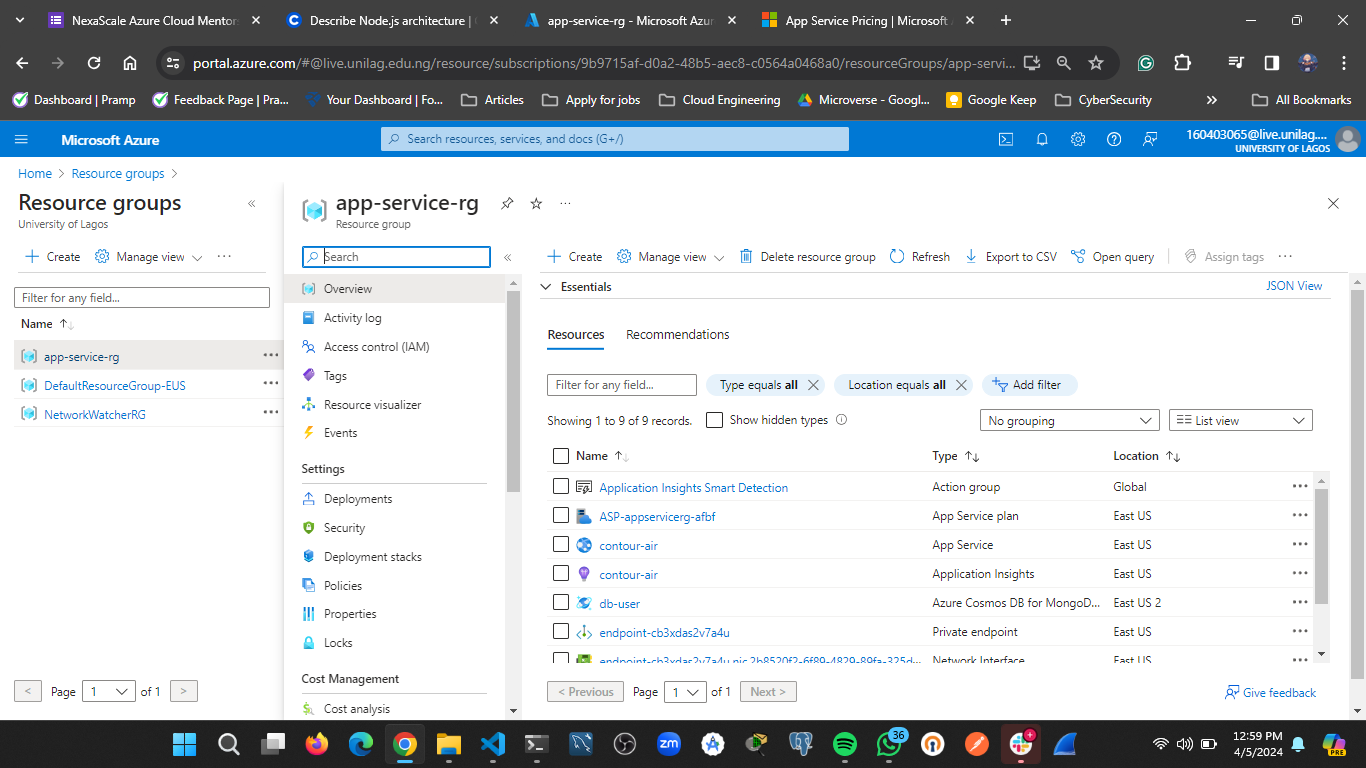Show info about hidden types

(x=841, y=420)
